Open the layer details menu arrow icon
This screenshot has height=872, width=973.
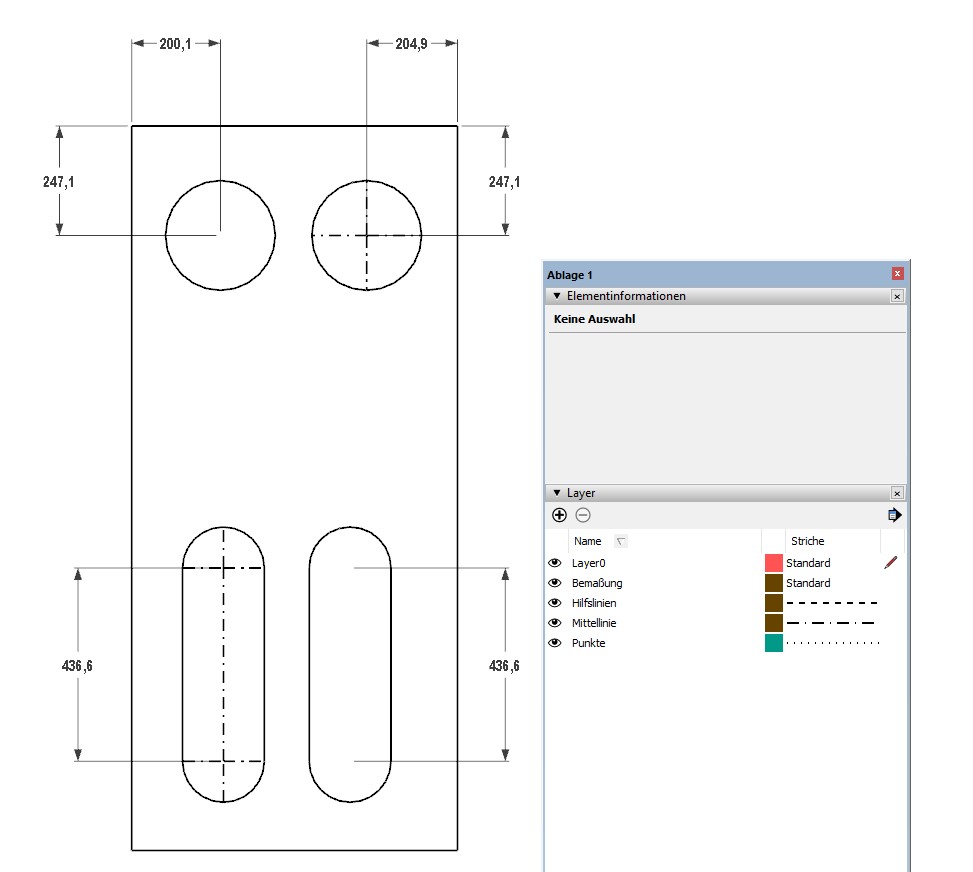click(x=894, y=515)
